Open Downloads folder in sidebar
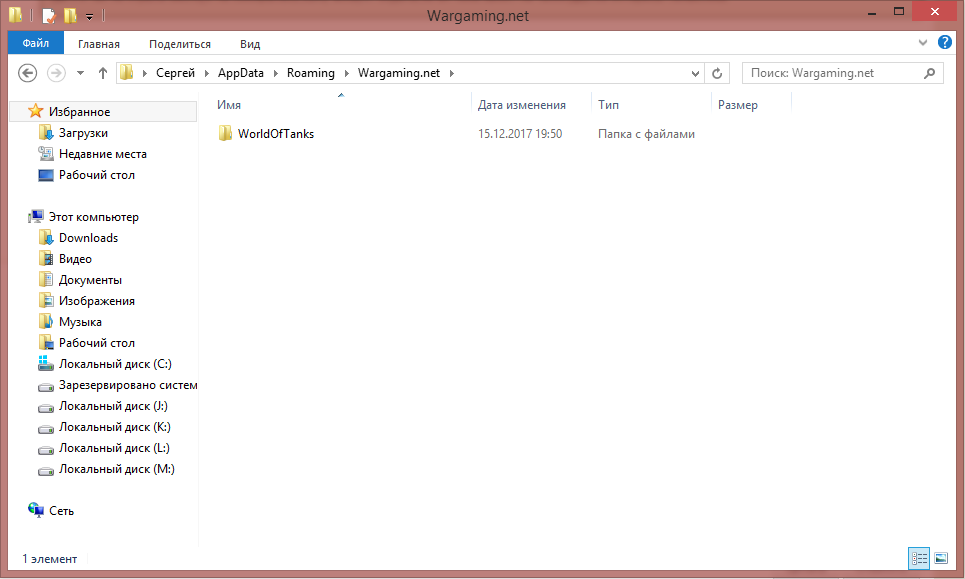The height and width of the screenshot is (579, 965). (x=88, y=238)
